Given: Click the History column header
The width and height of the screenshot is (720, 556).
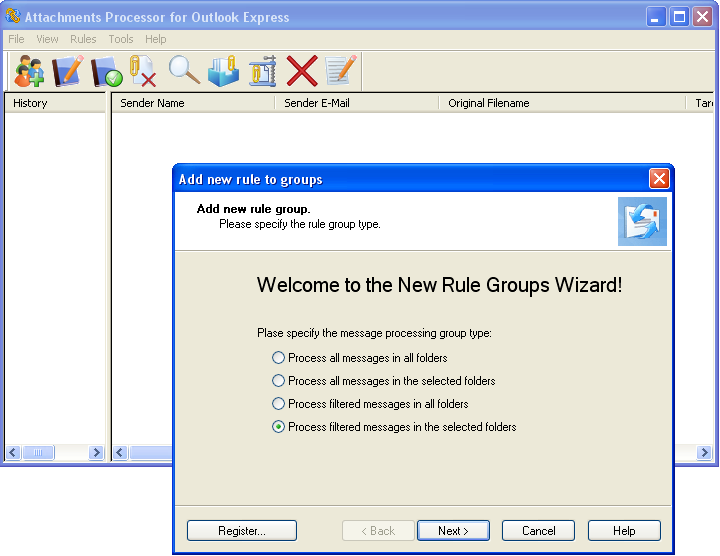Looking at the screenshot, I should (55, 103).
